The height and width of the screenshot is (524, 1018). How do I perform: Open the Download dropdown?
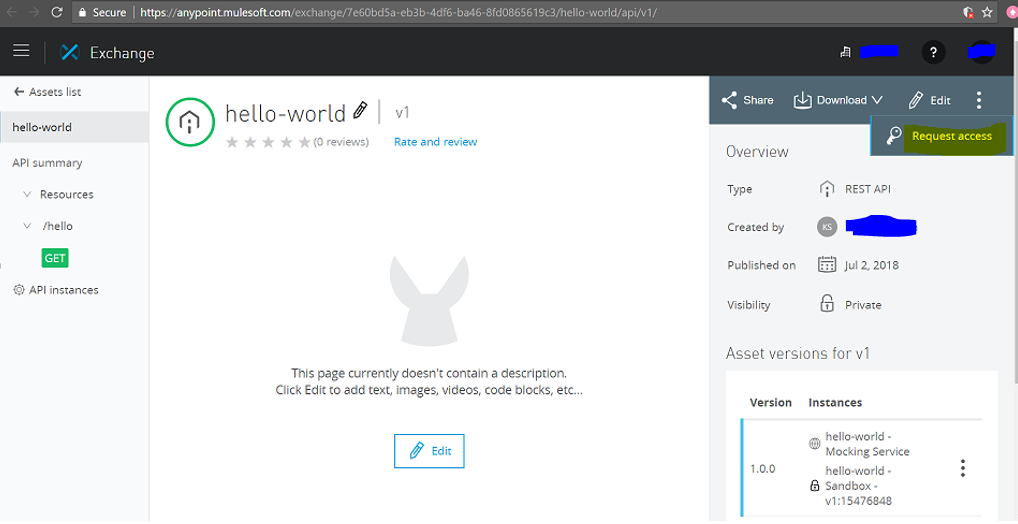pos(838,100)
